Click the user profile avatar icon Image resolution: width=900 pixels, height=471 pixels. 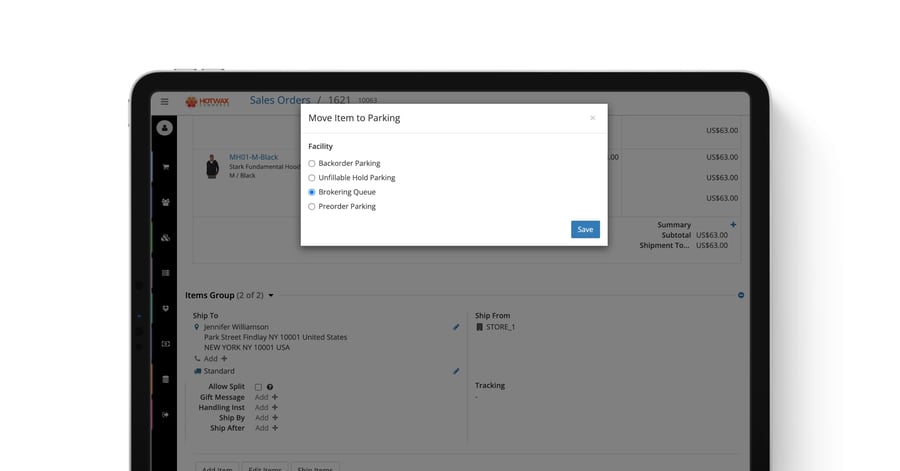[165, 128]
